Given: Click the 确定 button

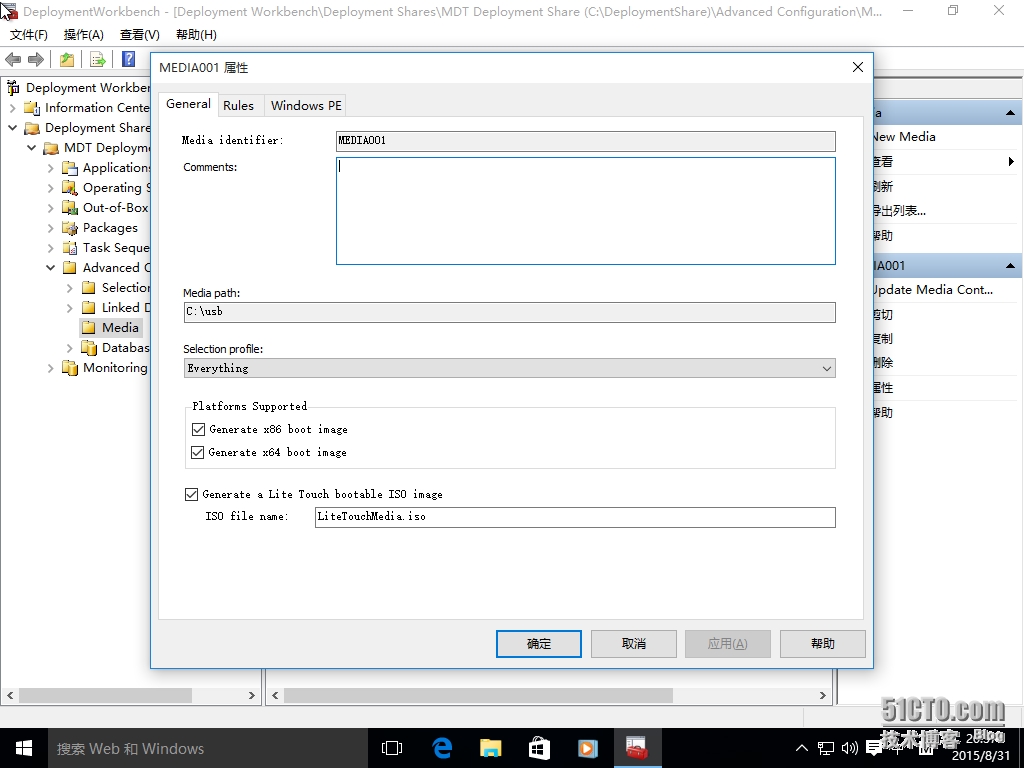Looking at the screenshot, I should (539, 644).
